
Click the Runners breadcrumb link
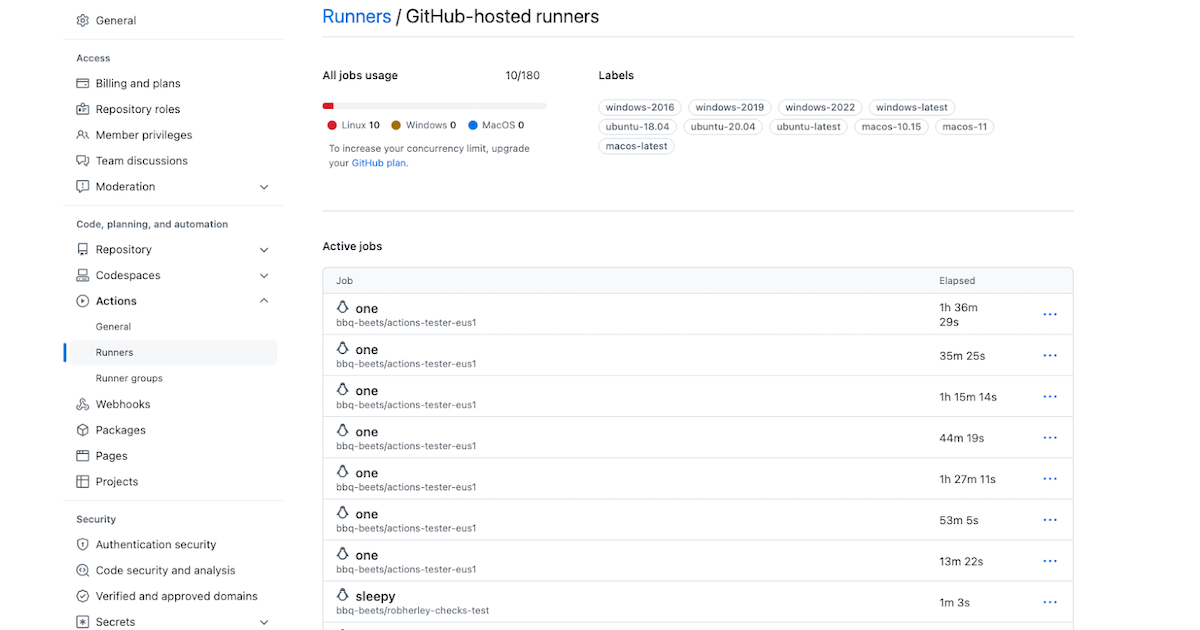[x=355, y=16]
